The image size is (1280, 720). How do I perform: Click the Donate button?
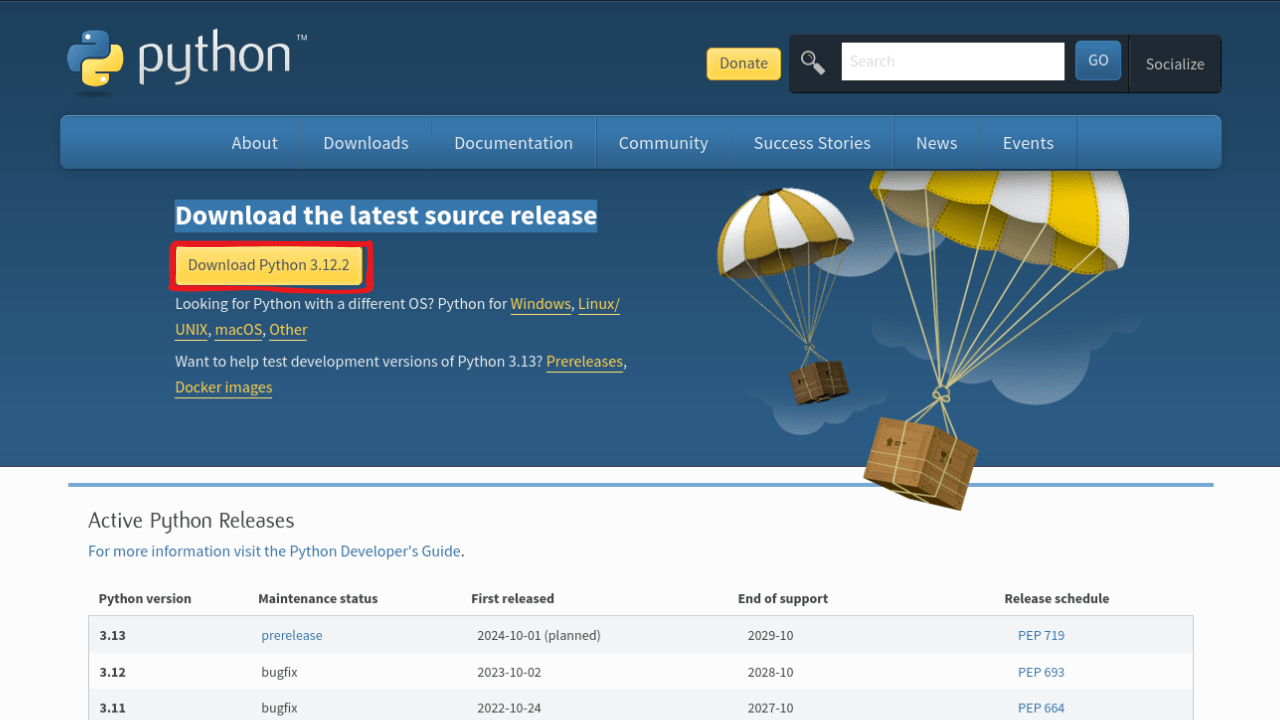pyautogui.click(x=744, y=63)
